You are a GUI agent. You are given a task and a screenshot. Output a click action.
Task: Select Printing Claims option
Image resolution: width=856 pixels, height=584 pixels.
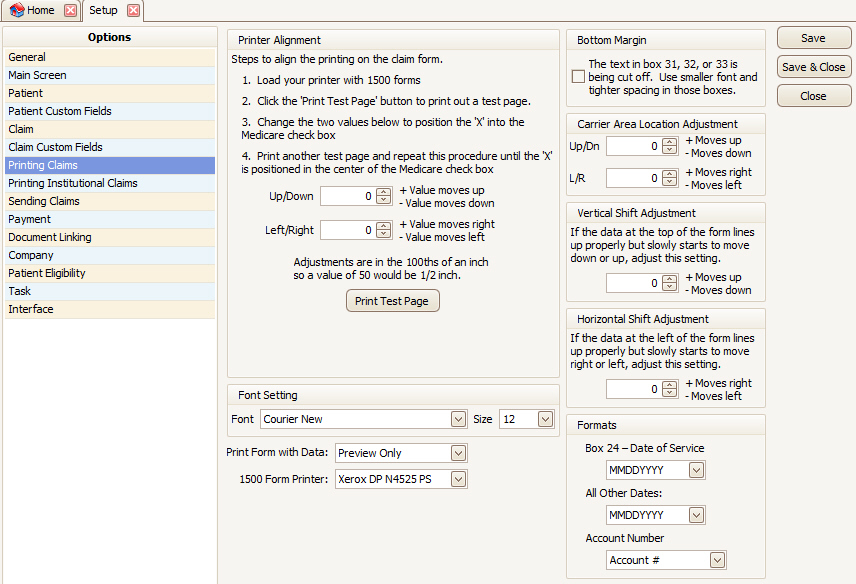point(110,165)
